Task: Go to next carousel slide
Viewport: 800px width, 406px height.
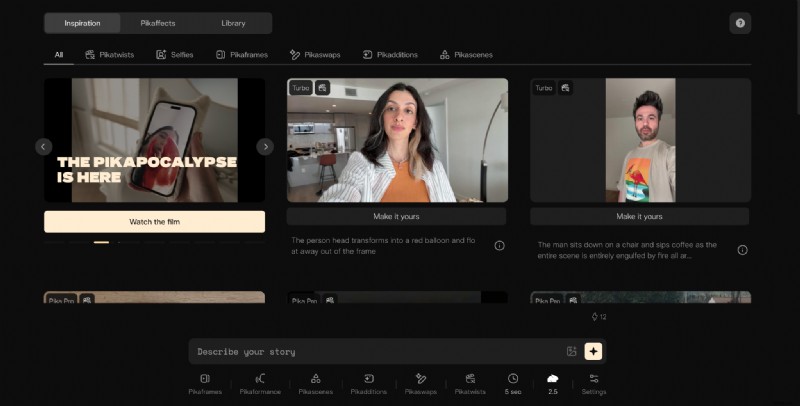Action: (x=265, y=147)
